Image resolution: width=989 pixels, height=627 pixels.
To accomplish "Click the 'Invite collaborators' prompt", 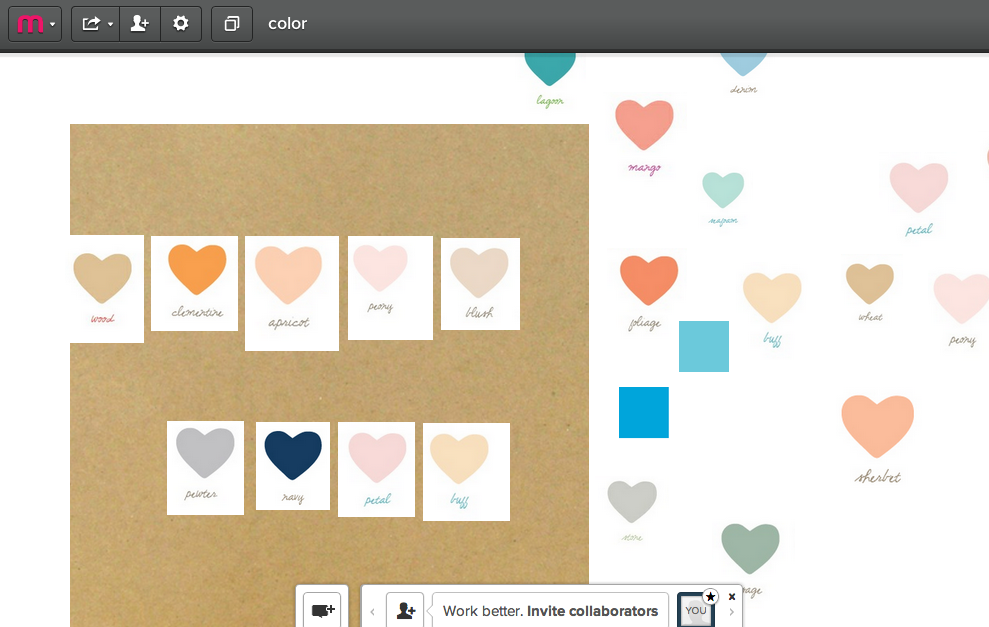I will (550, 611).
